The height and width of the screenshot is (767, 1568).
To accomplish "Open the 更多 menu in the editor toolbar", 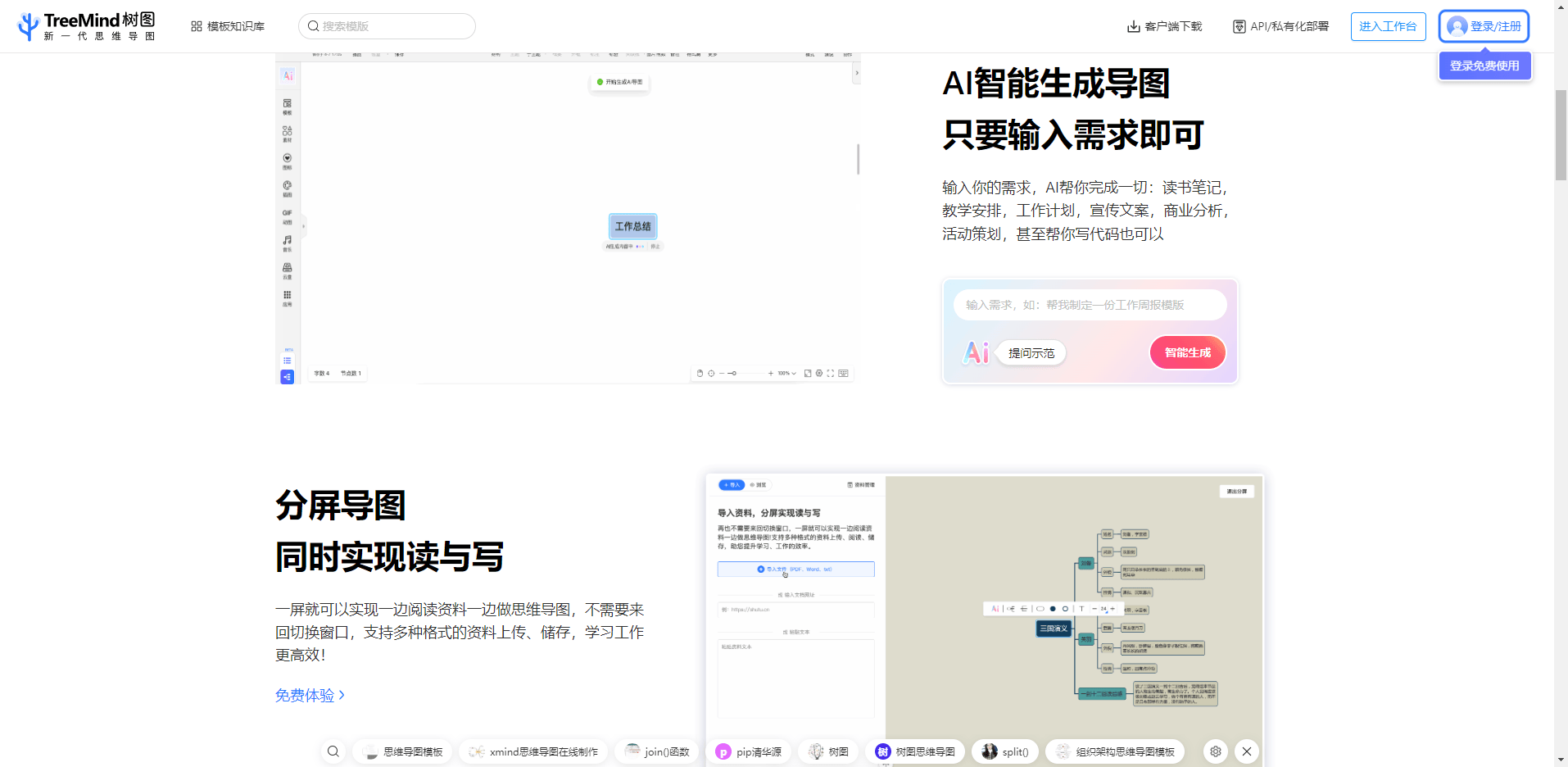I will tap(711, 54).
